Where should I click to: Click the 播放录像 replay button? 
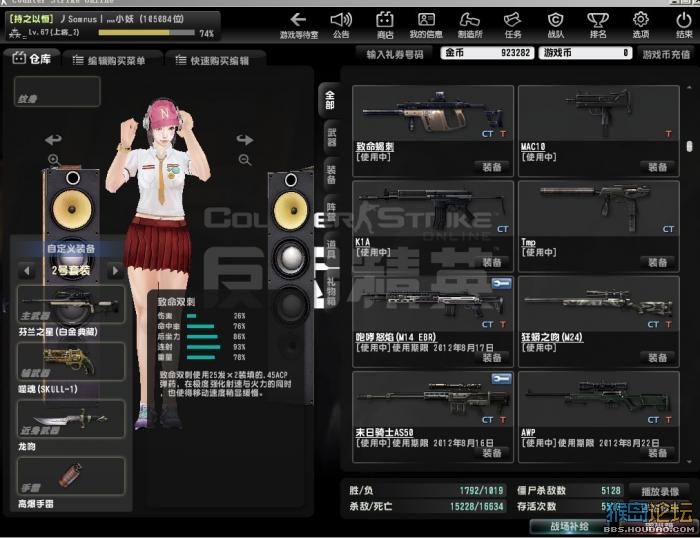660,492
